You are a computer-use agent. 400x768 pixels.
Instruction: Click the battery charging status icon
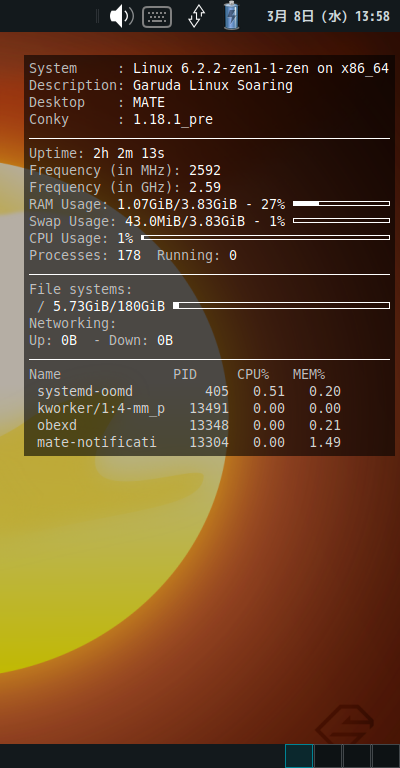[232, 16]
